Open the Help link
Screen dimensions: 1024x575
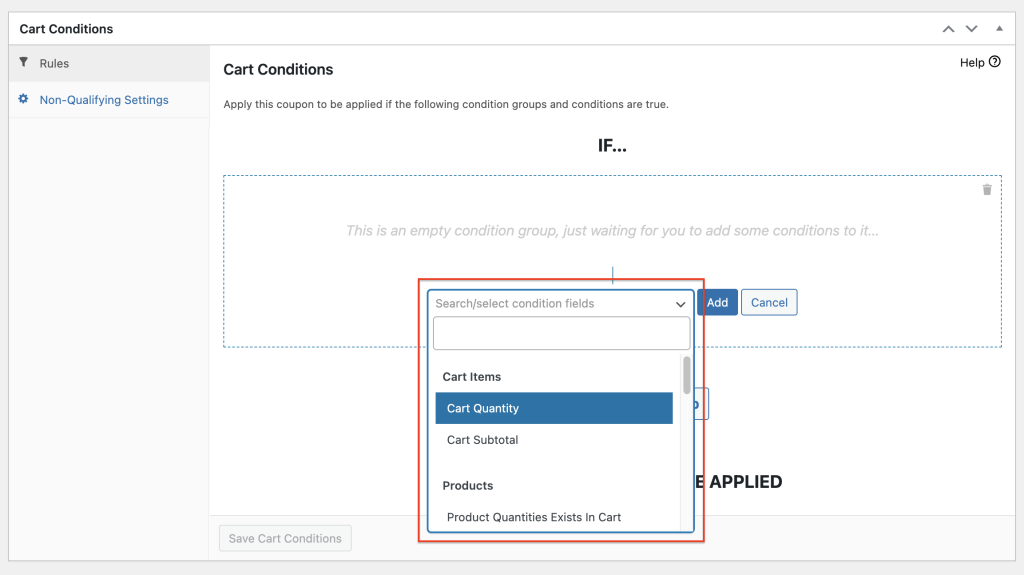point(972,62)
